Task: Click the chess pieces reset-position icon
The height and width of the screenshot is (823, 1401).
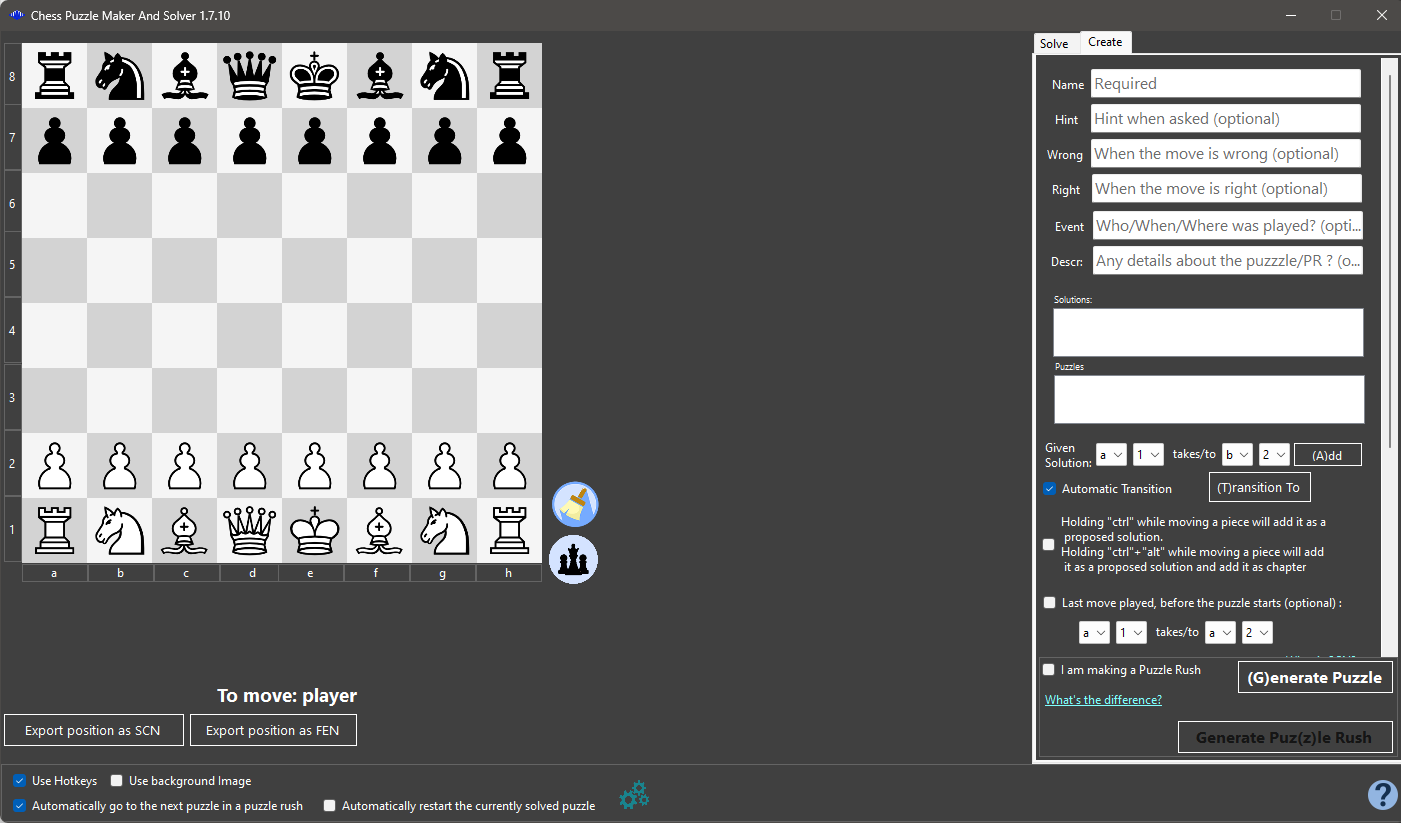Action: (575, 559)
